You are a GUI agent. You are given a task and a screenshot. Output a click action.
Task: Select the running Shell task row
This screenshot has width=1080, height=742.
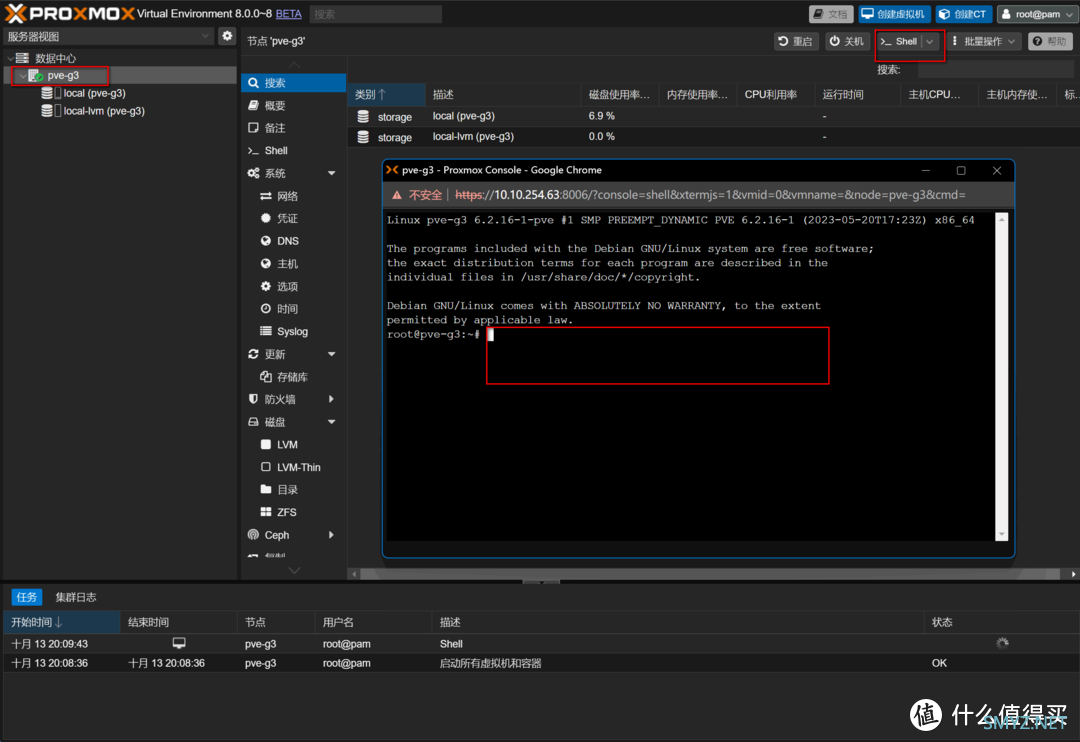click(x=540, y=643)
